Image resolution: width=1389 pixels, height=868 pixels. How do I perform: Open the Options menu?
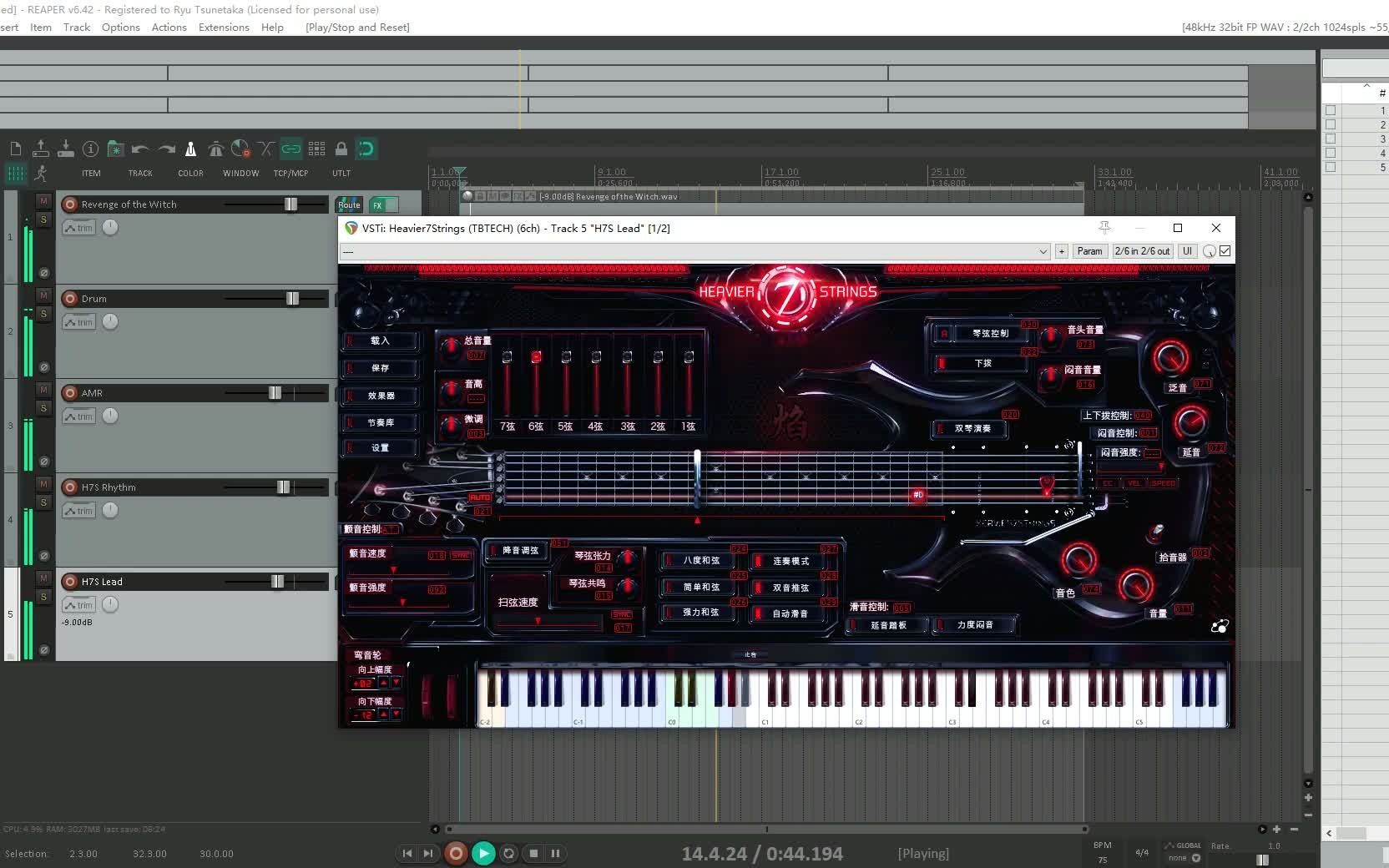(121, 28)
